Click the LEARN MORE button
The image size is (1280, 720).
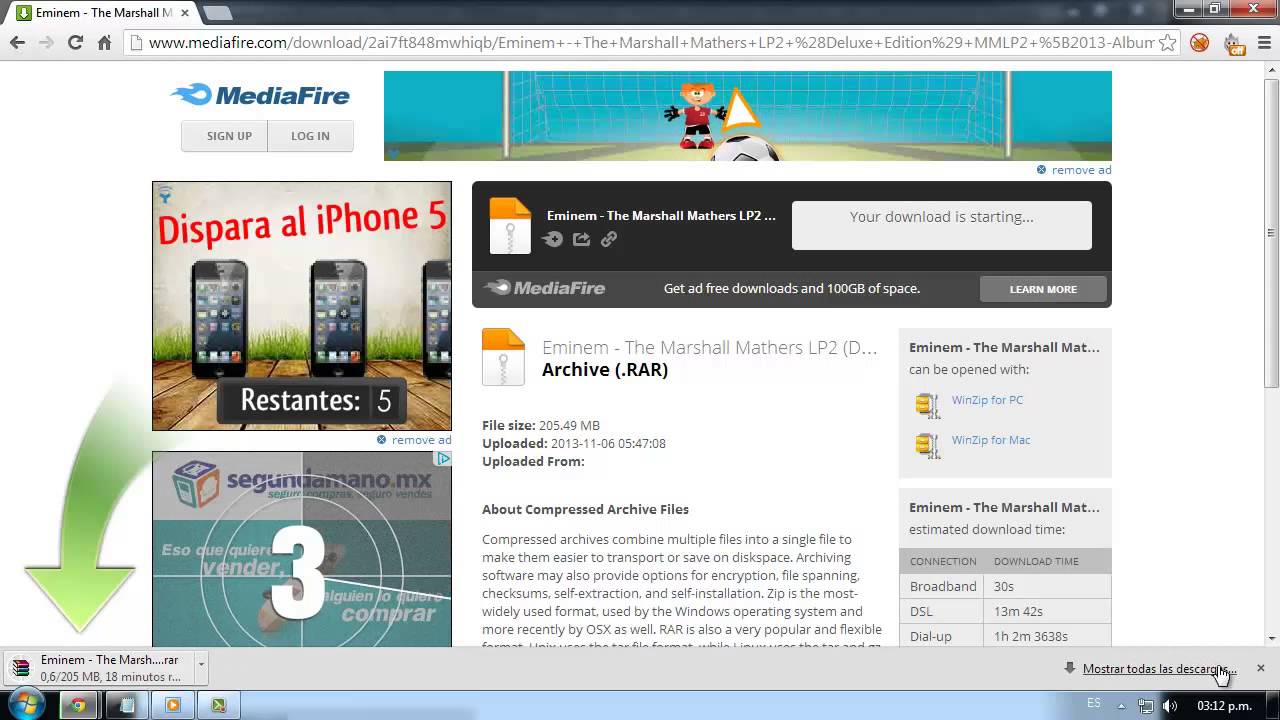click(1043, 289)
